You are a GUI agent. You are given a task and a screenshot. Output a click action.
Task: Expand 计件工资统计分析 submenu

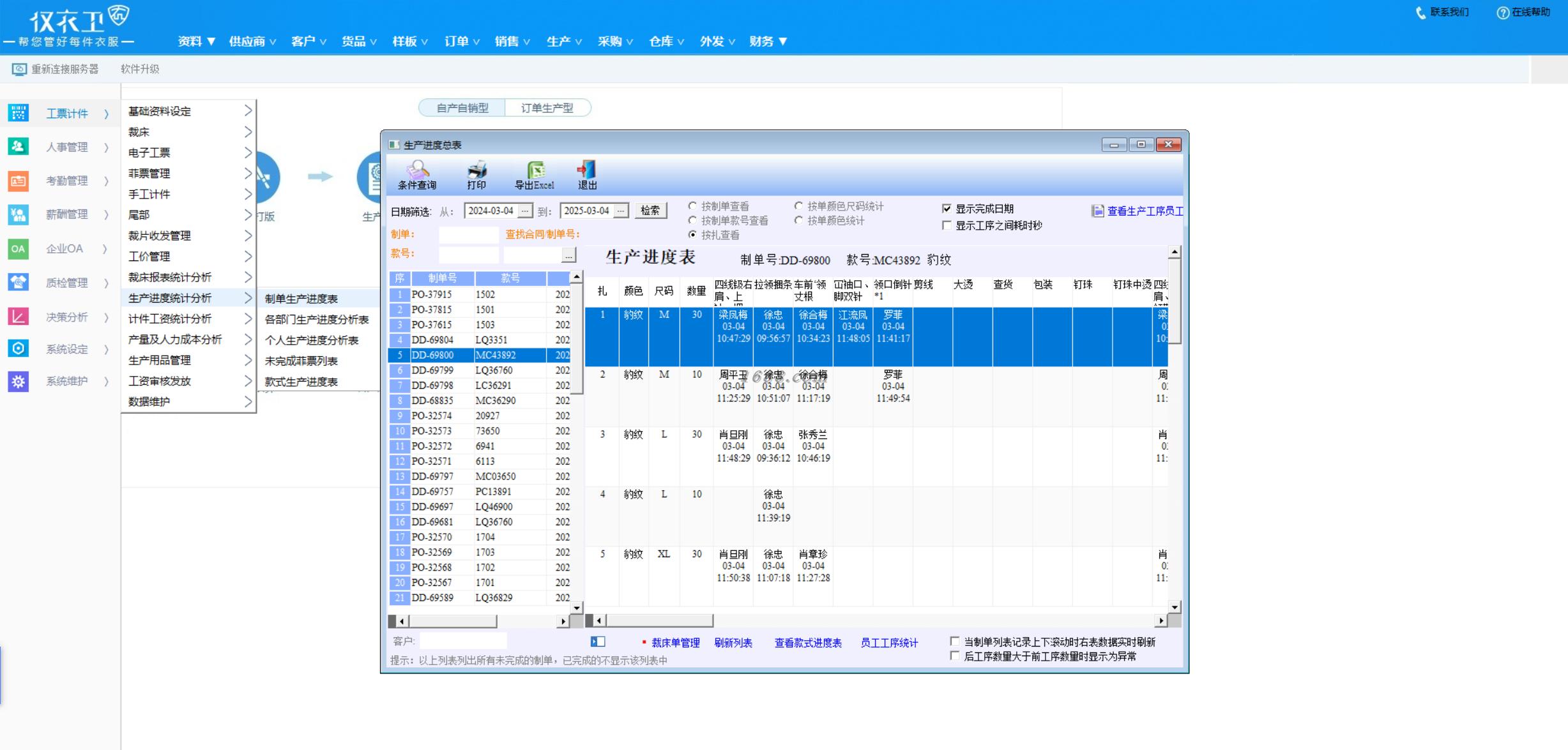189,319
